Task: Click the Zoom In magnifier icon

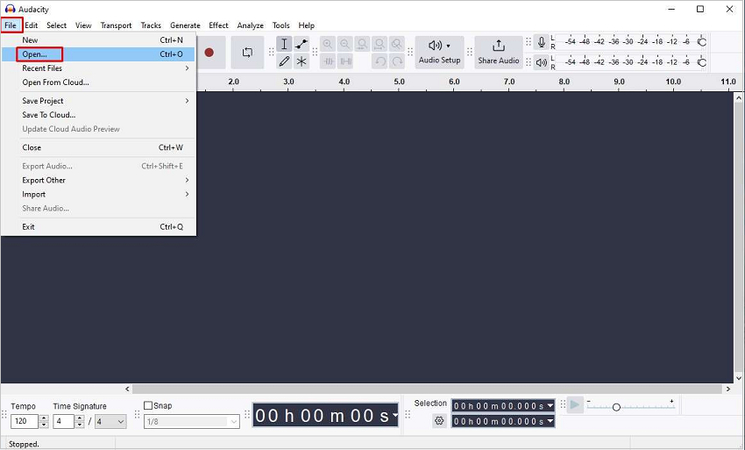Action: coord(327,44)
